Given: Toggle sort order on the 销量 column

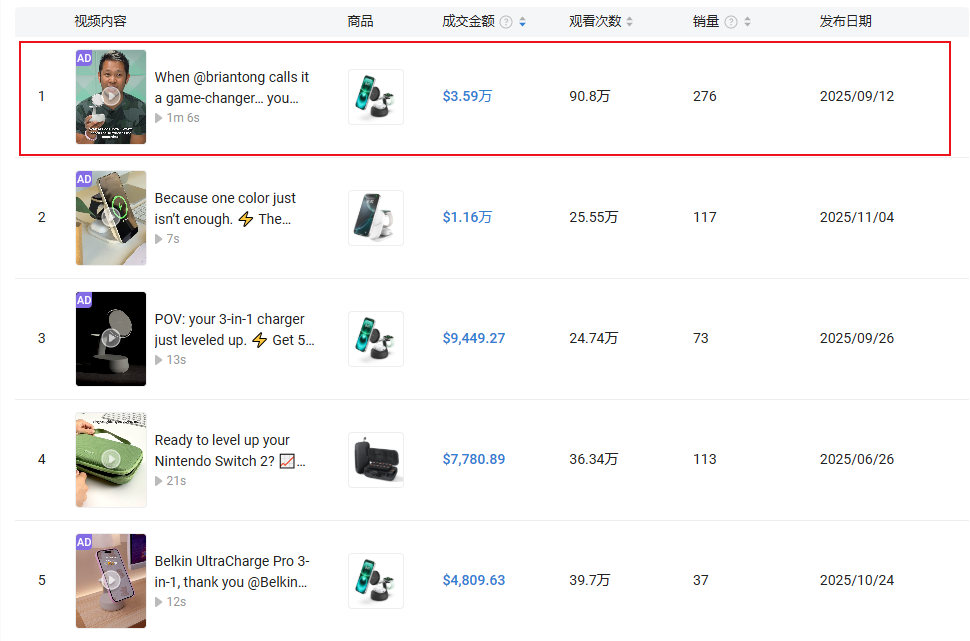Looking at the screenshot, I should pos(749,21).
